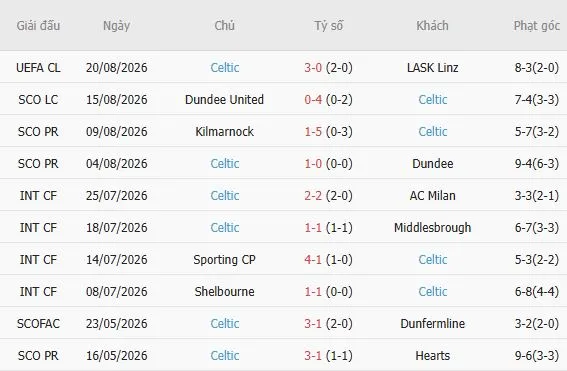
Task: Select the Giải đấu column header
Action: point(38,26)
